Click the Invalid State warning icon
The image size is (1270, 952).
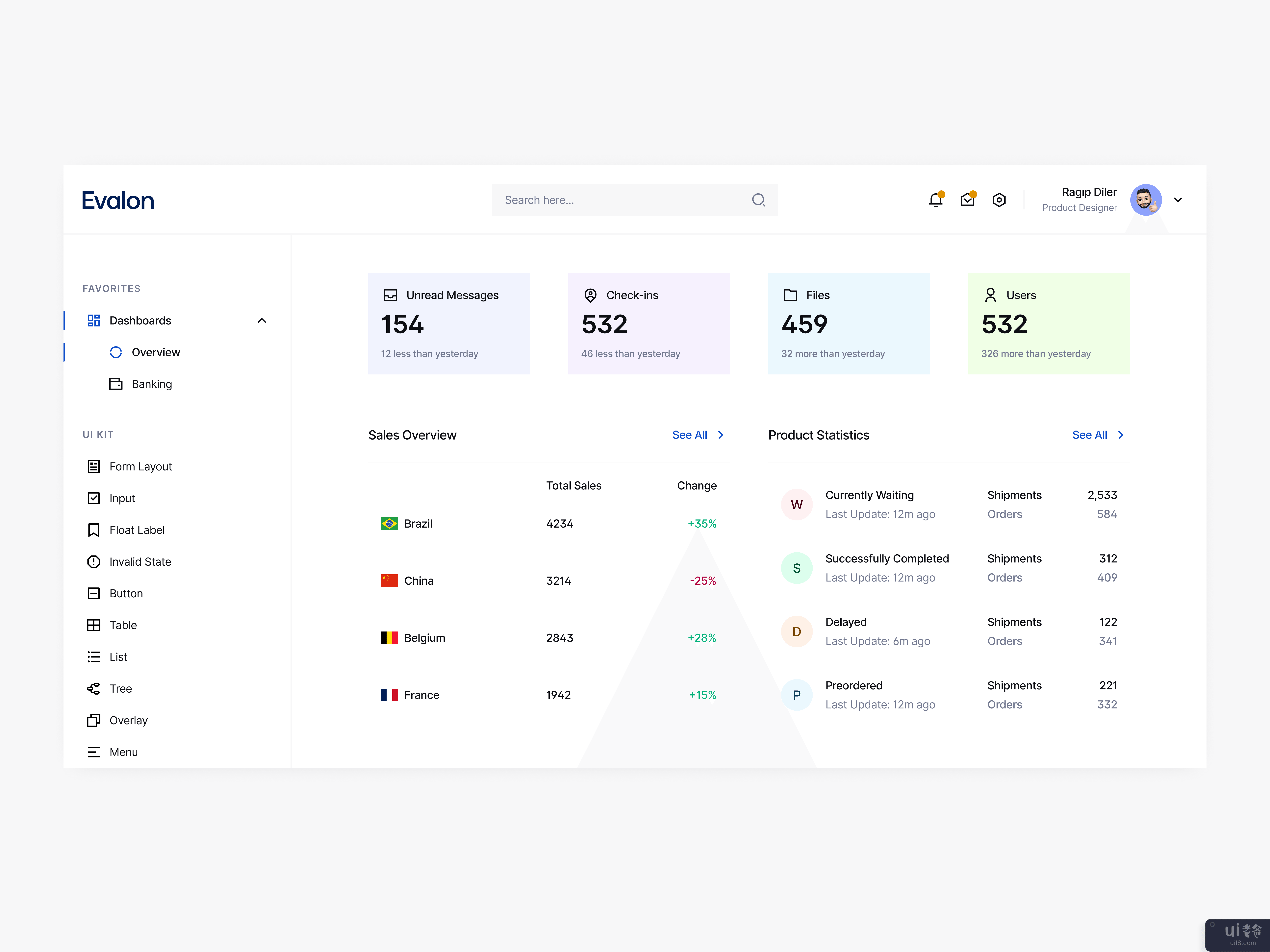[94, 562]
